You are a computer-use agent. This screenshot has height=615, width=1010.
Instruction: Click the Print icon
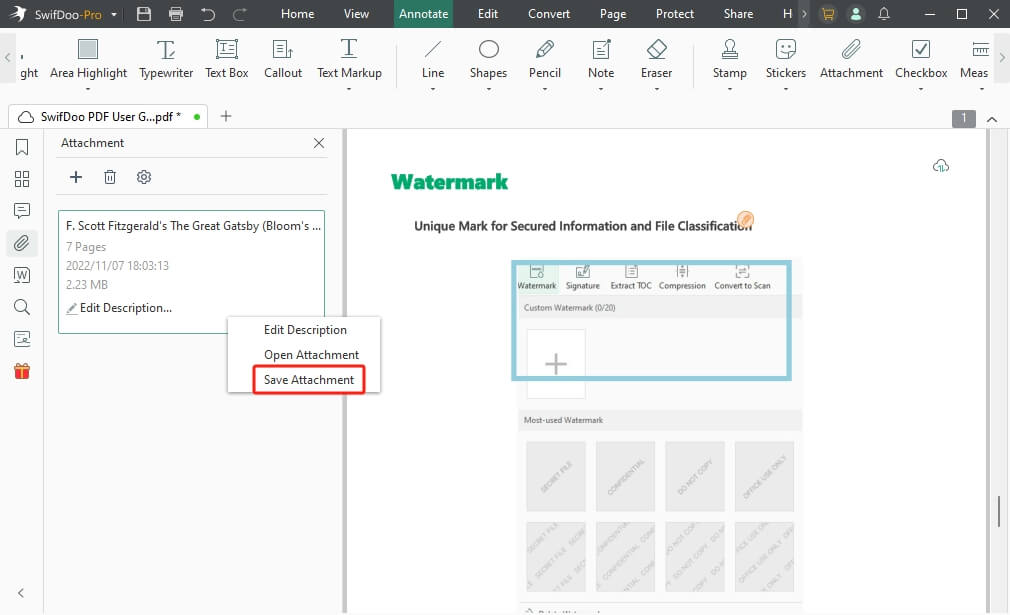coord(175,14)
